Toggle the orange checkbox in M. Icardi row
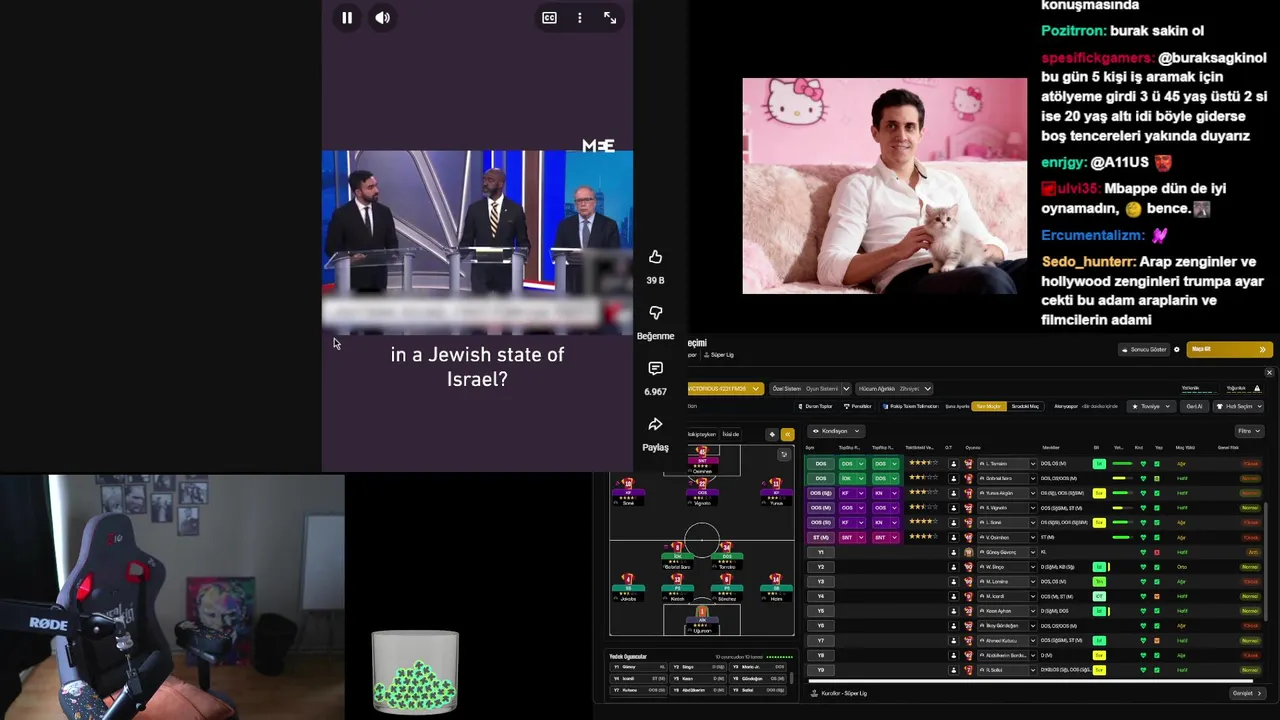Viewport: 1280px width, 720px height. coord(1157,596)
